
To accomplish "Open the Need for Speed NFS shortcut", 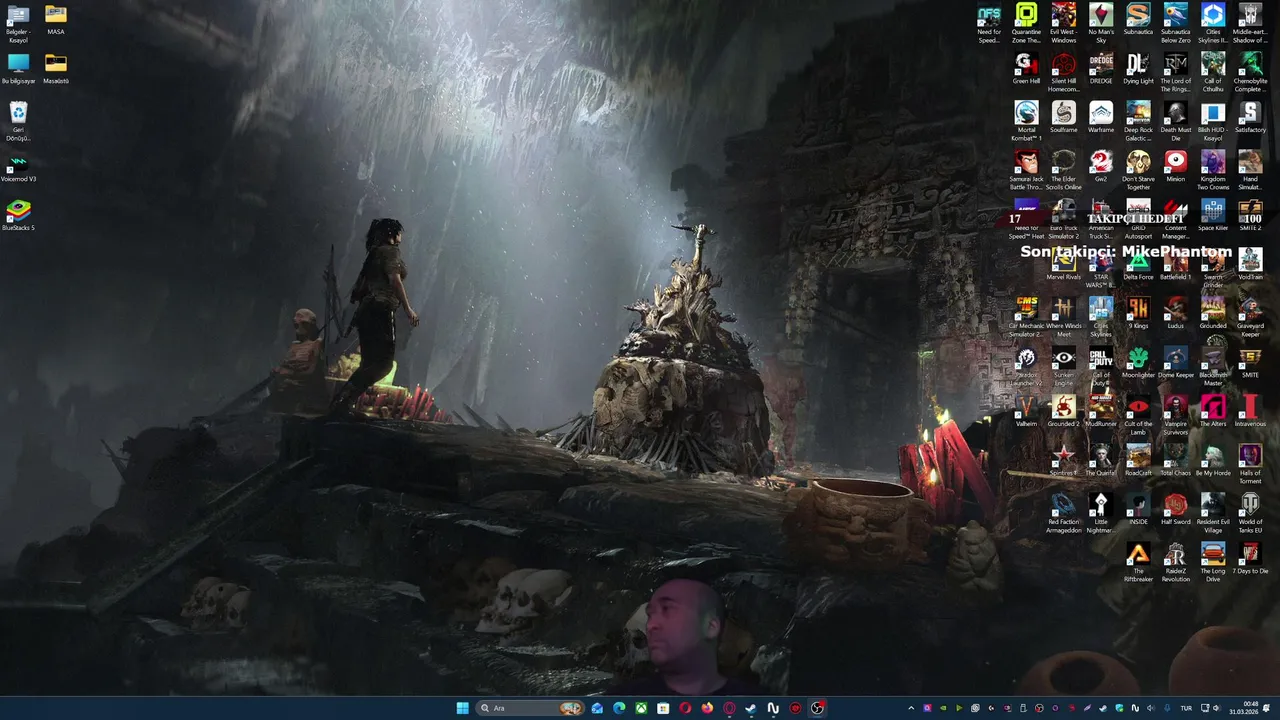I will [x=989, y=22].
